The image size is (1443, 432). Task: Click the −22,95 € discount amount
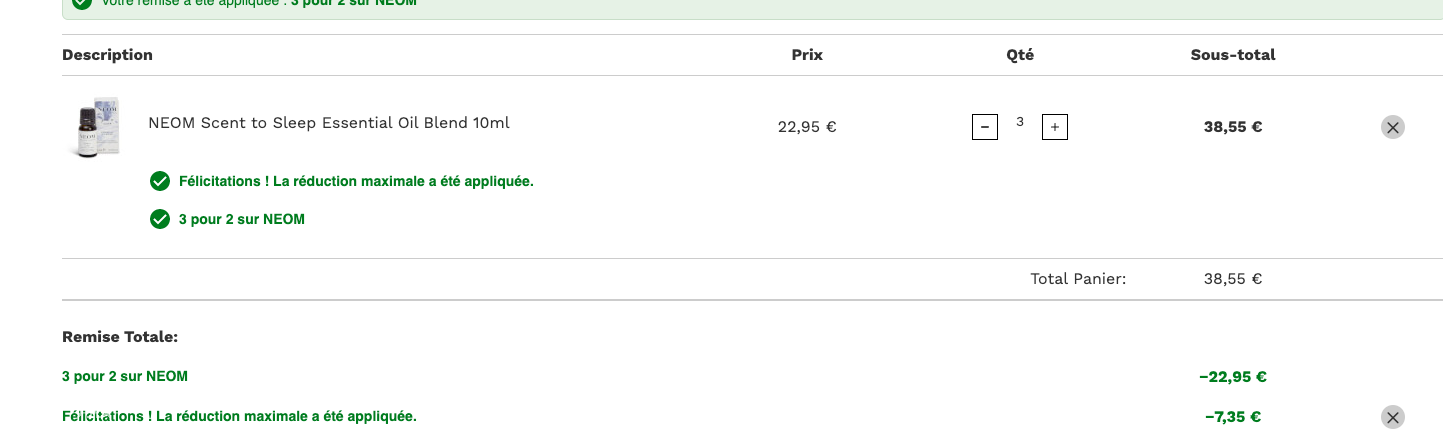click(1232, 377)
